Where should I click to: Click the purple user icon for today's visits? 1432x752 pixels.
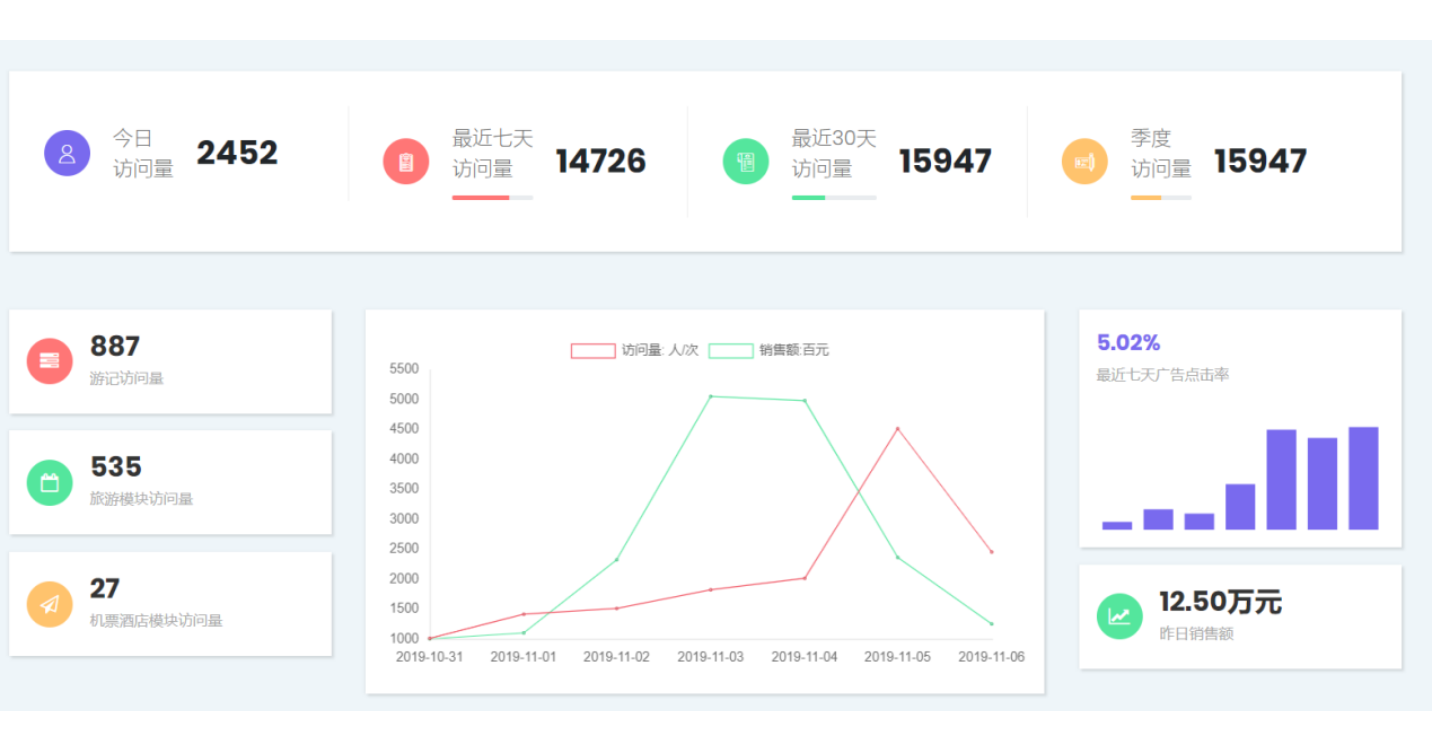[67, 153]
